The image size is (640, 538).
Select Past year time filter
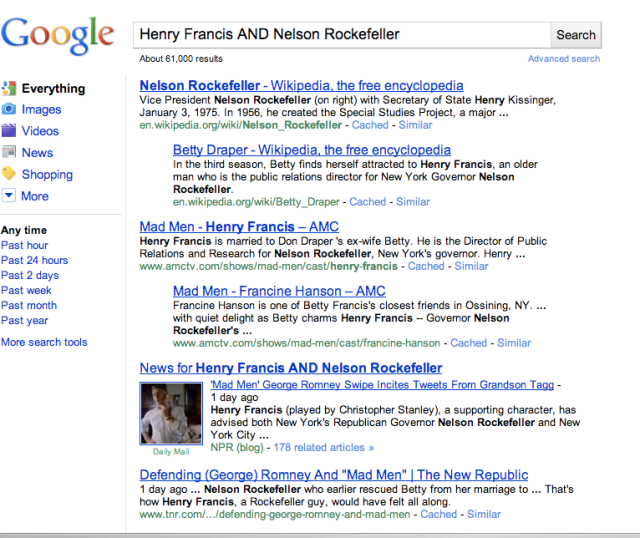pos(25,320)
